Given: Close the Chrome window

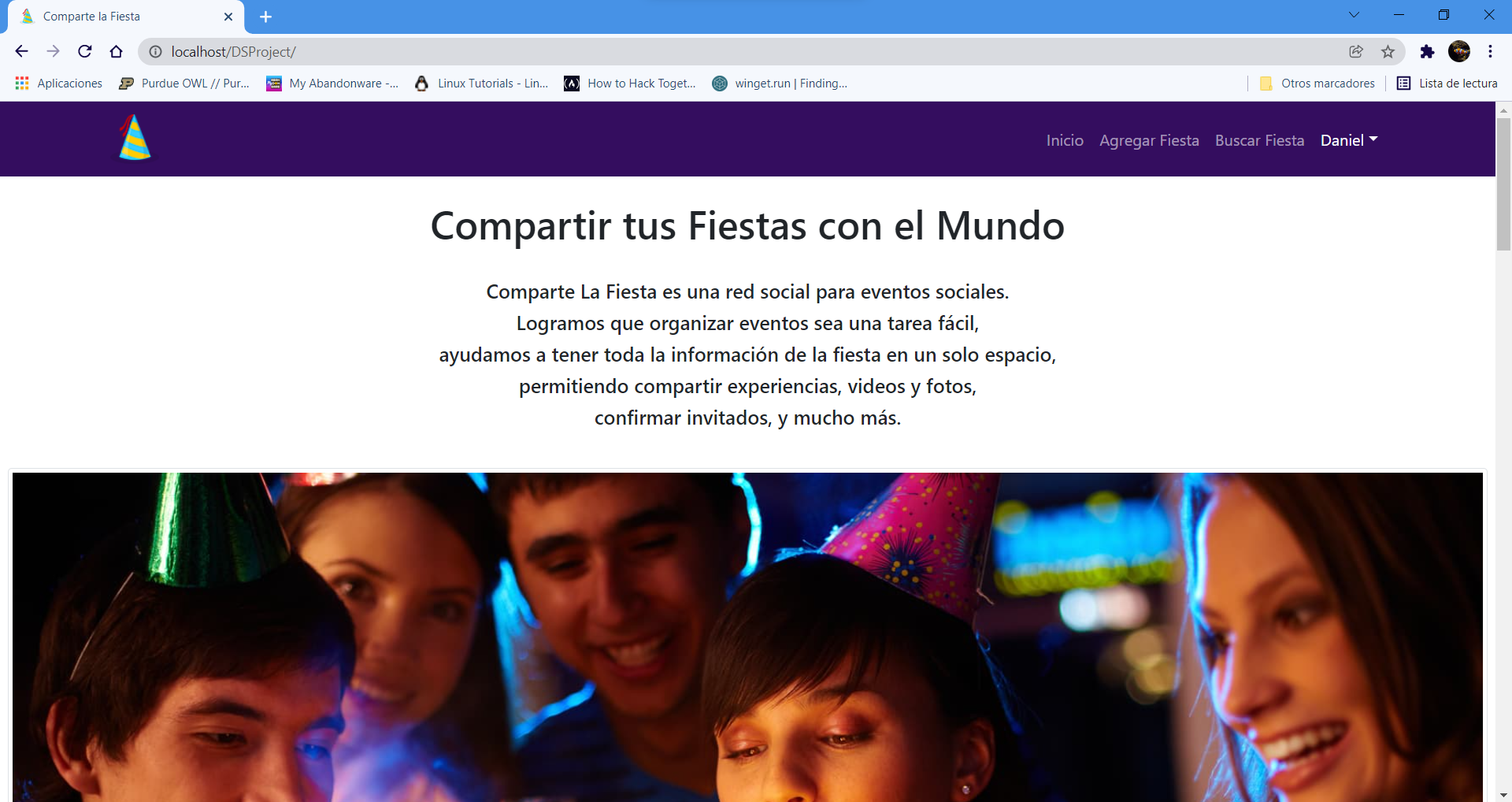Looking at the screenshot, I should (x=1489, y=15).
